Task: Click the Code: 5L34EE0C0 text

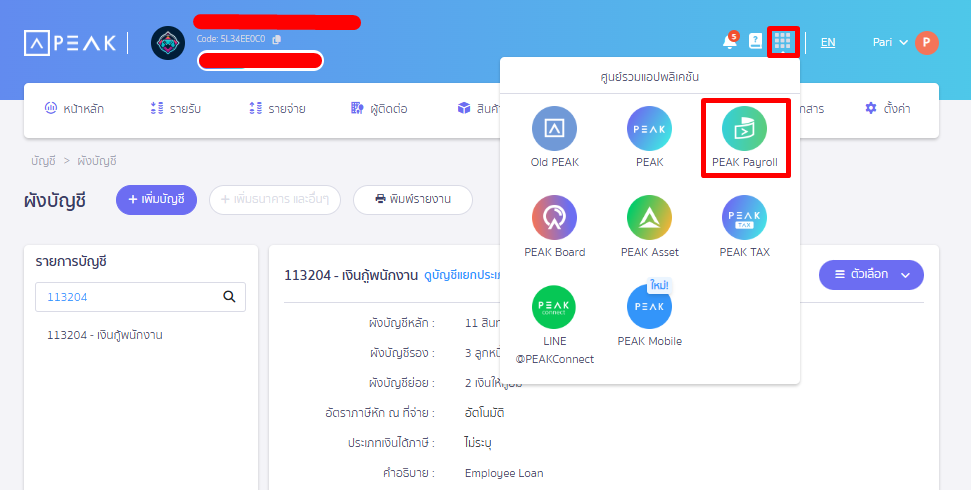Action: coord(231,39)
